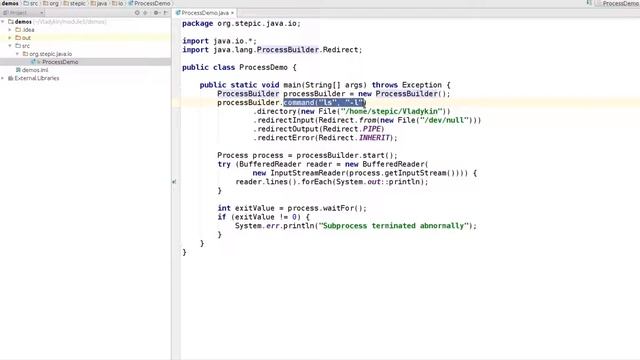Viewport: 640px width, 360px height.
Task: Click the ProcessDemo class breadcrumb
Action: pos(149,3)
